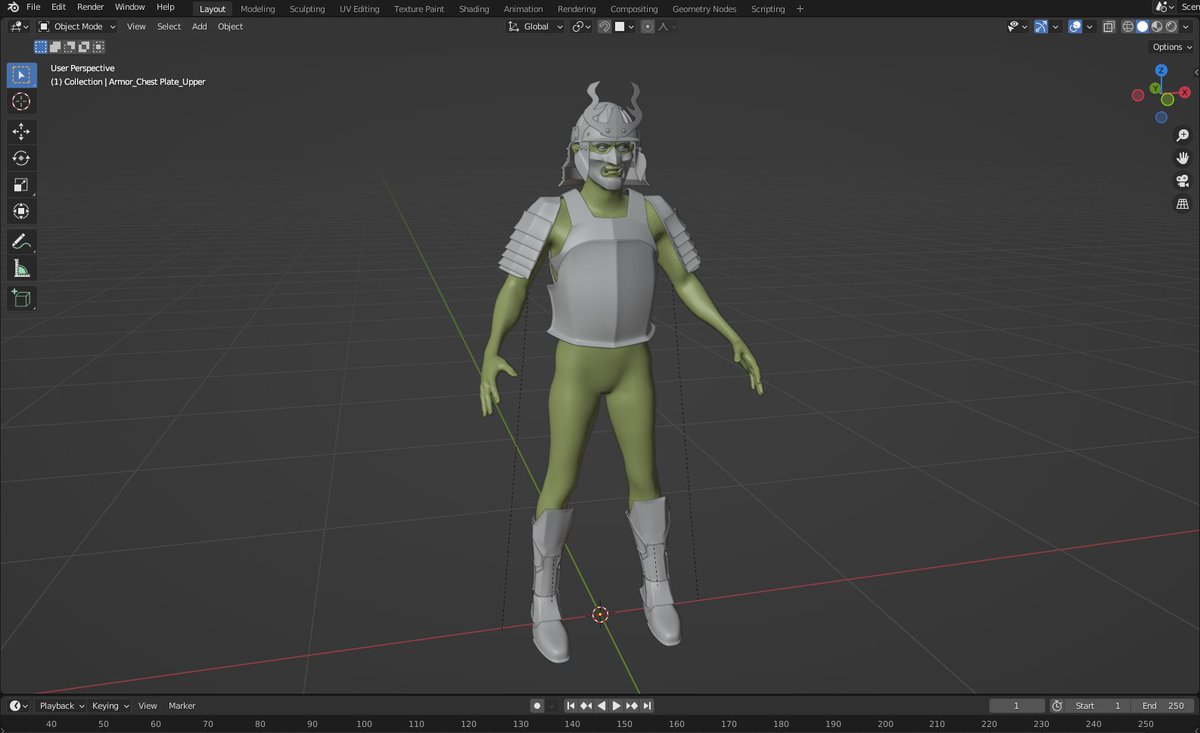Switch to wireframe shading
This screenshot has width=1200, height=733.
(1129, 27)
